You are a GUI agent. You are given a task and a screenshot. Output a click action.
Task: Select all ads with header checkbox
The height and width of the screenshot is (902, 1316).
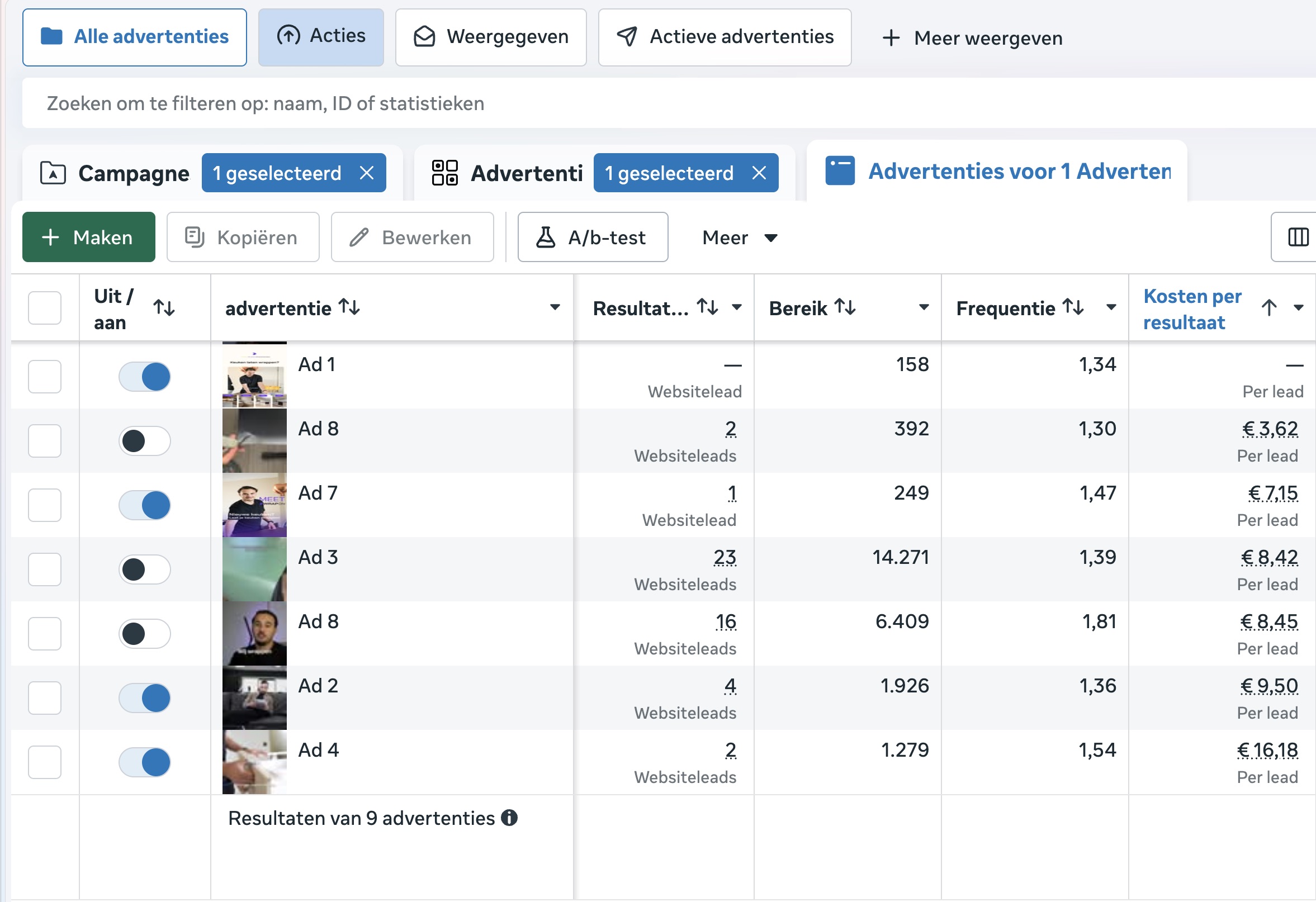coord(45,308)
